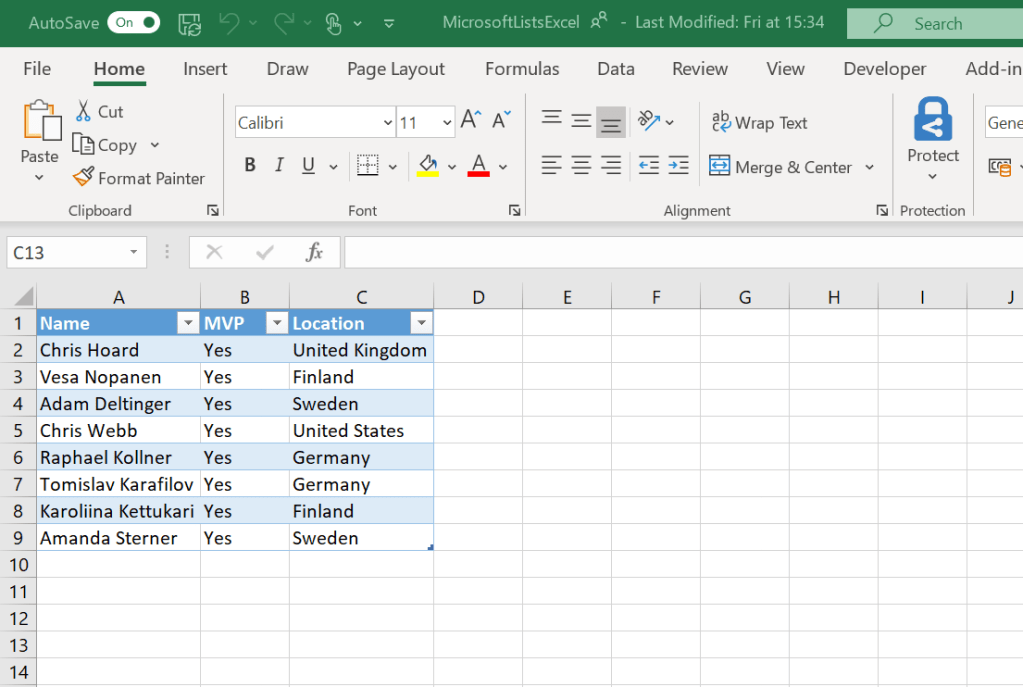Click the Cut scissors icon
The image size is (1023, 687).
coord(83,111)
